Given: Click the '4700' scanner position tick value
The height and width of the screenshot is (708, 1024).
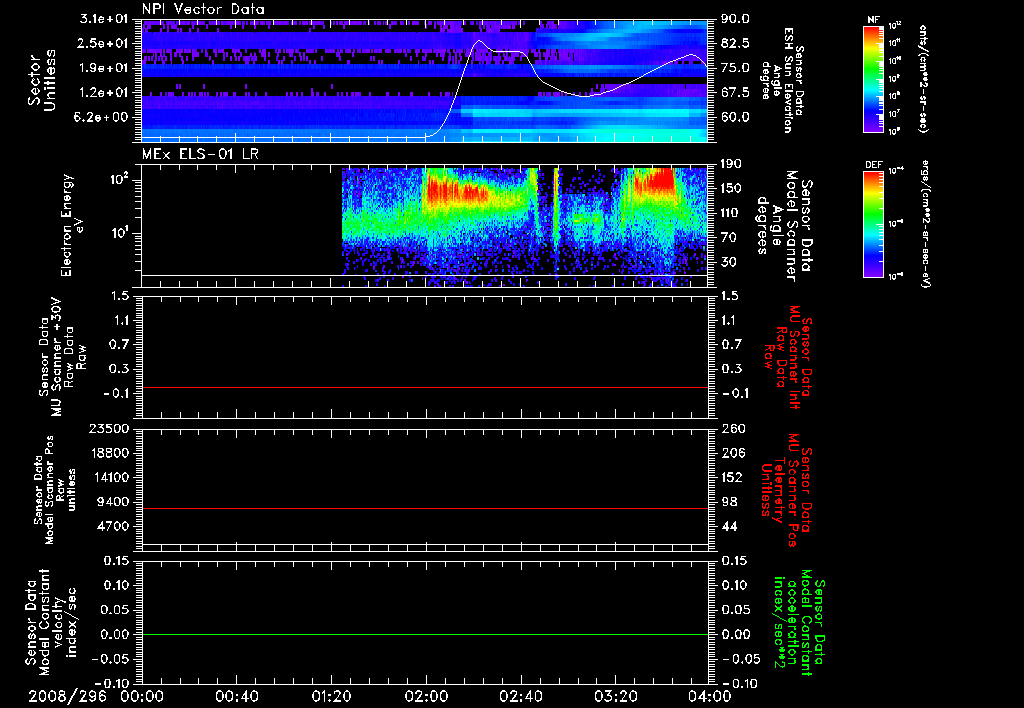Looking at the screenshot, I should click(113, 526).
